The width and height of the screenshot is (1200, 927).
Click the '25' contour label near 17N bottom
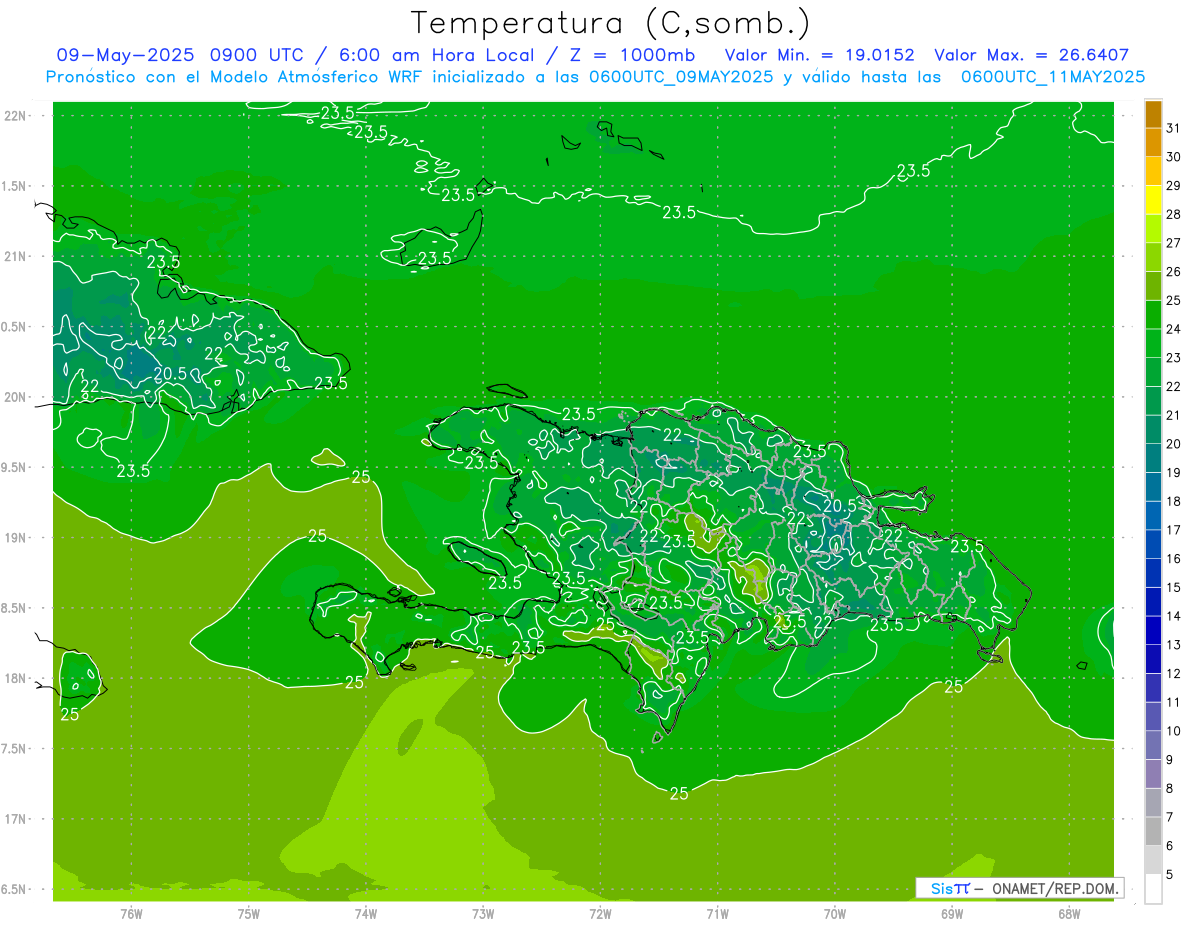[x=678, y=793]
